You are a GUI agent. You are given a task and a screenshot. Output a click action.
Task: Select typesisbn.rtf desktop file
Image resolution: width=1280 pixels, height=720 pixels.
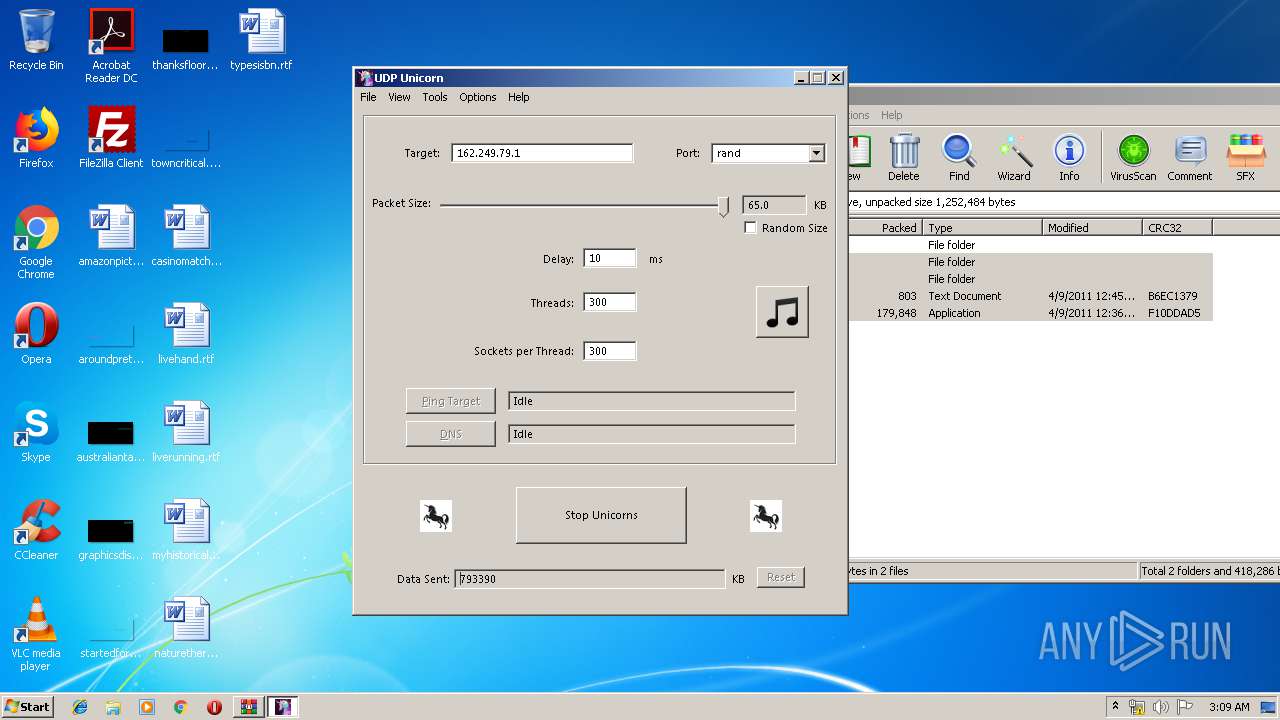pos(261,41)
